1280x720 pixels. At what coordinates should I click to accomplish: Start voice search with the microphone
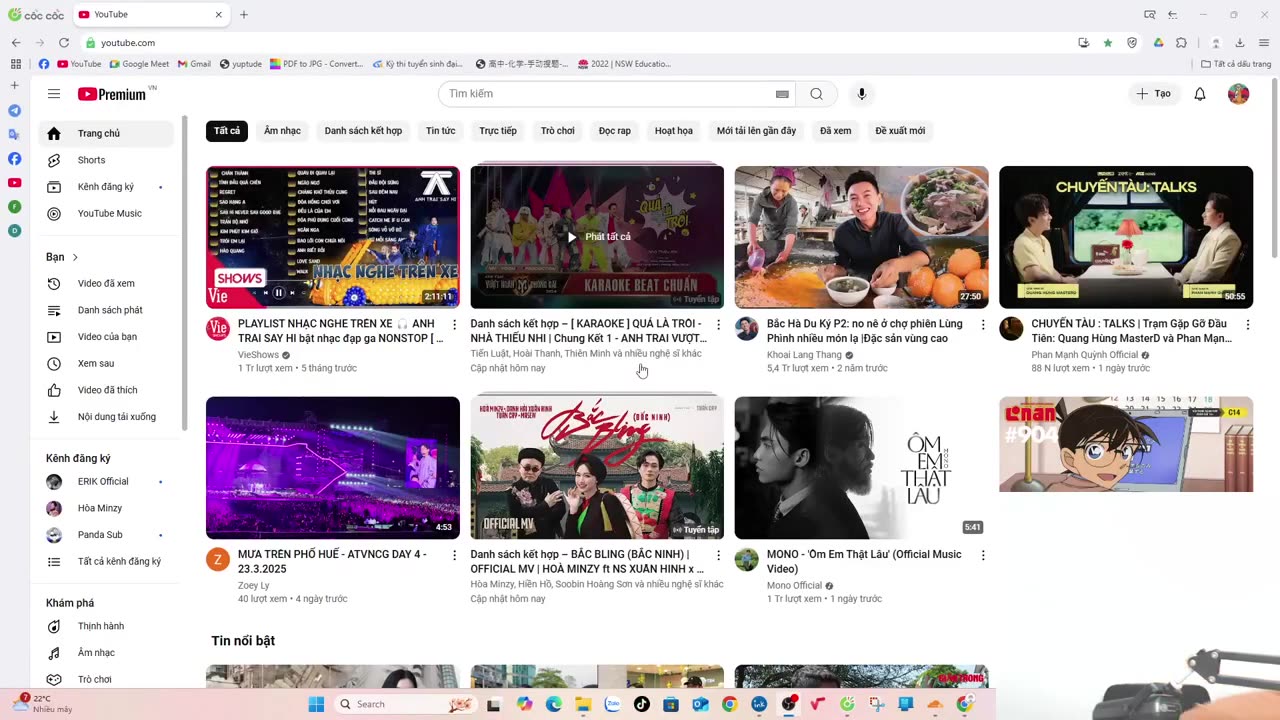point(861,94)
